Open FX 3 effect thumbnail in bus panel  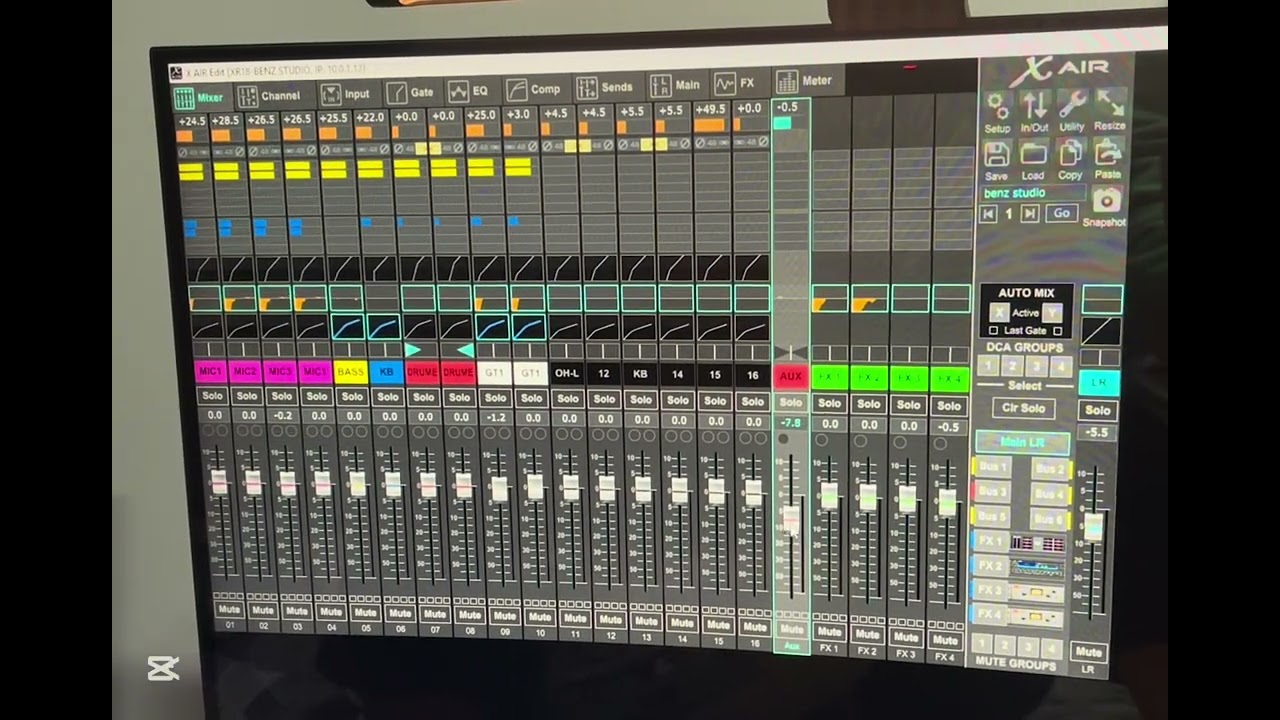1038,591
